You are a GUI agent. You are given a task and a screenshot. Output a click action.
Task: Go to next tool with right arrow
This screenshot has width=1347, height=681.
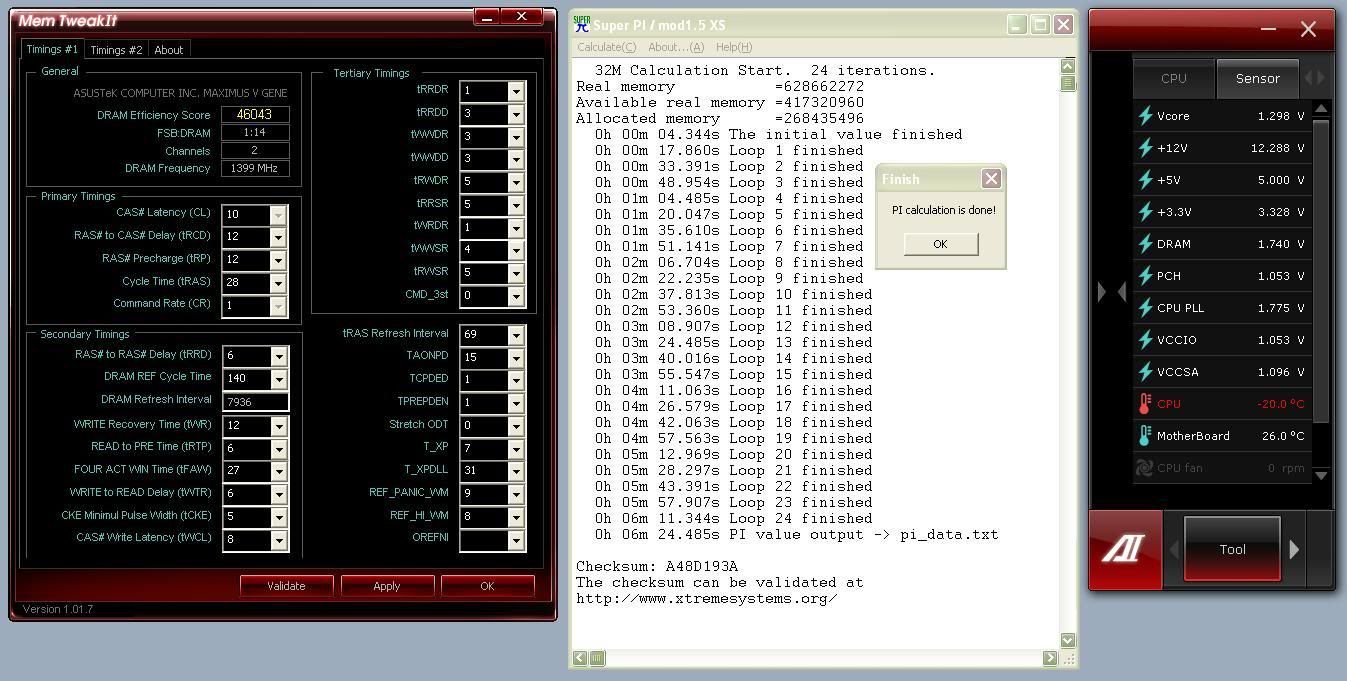1294,549
